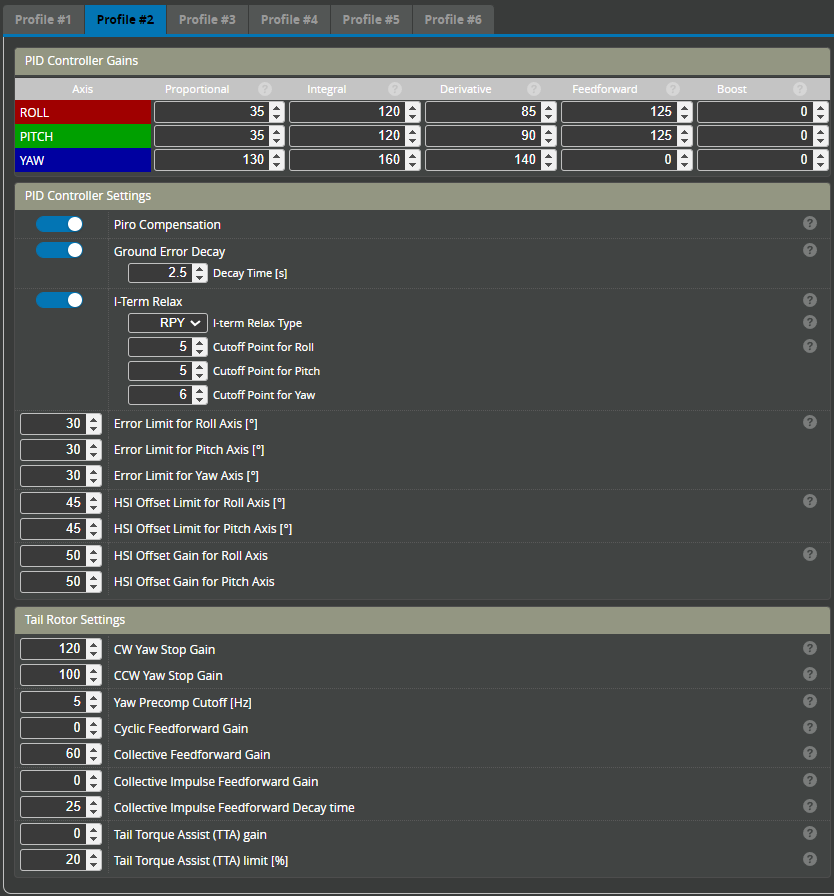Turn off Ground Error Decay switch
834x896 pixels.
pyautogui.click(x=60, y=250)
